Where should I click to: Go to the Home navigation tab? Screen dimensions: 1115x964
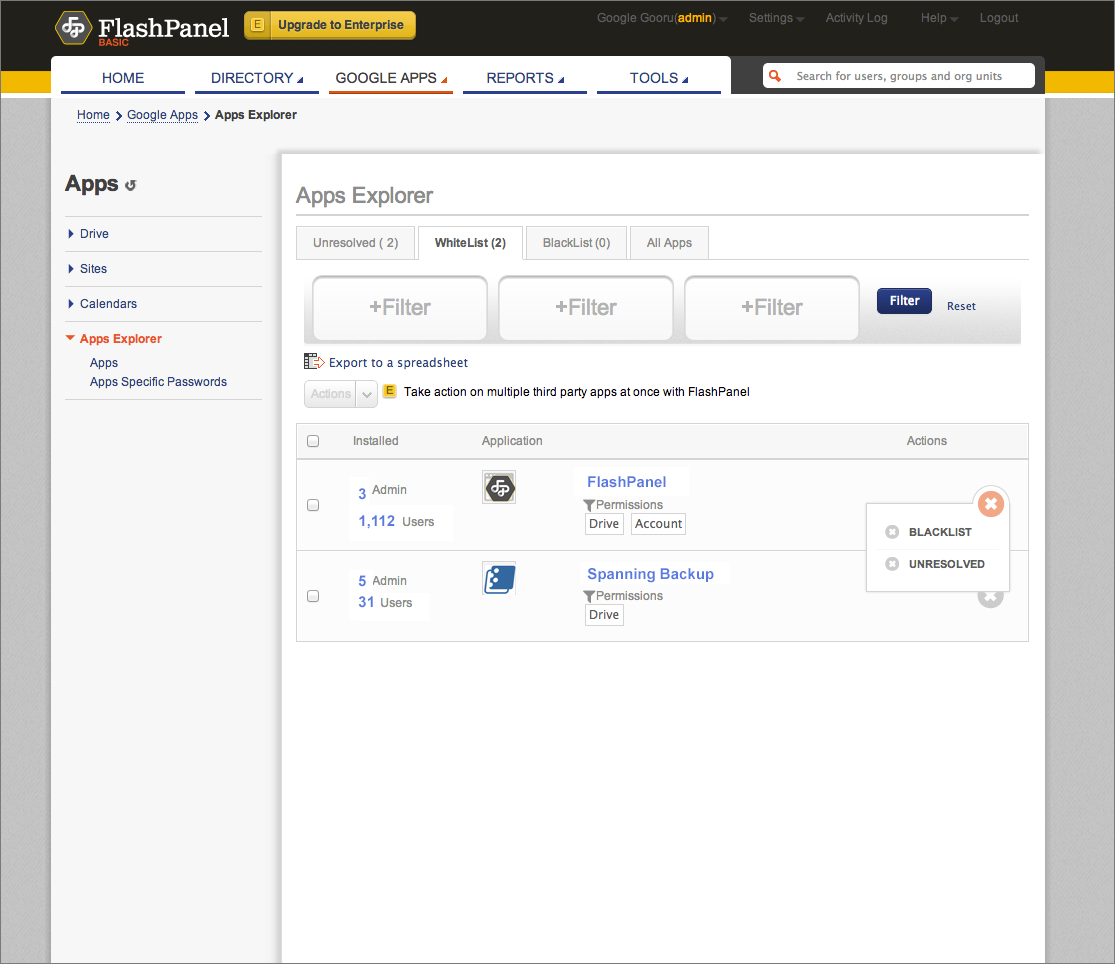point(123,78)
